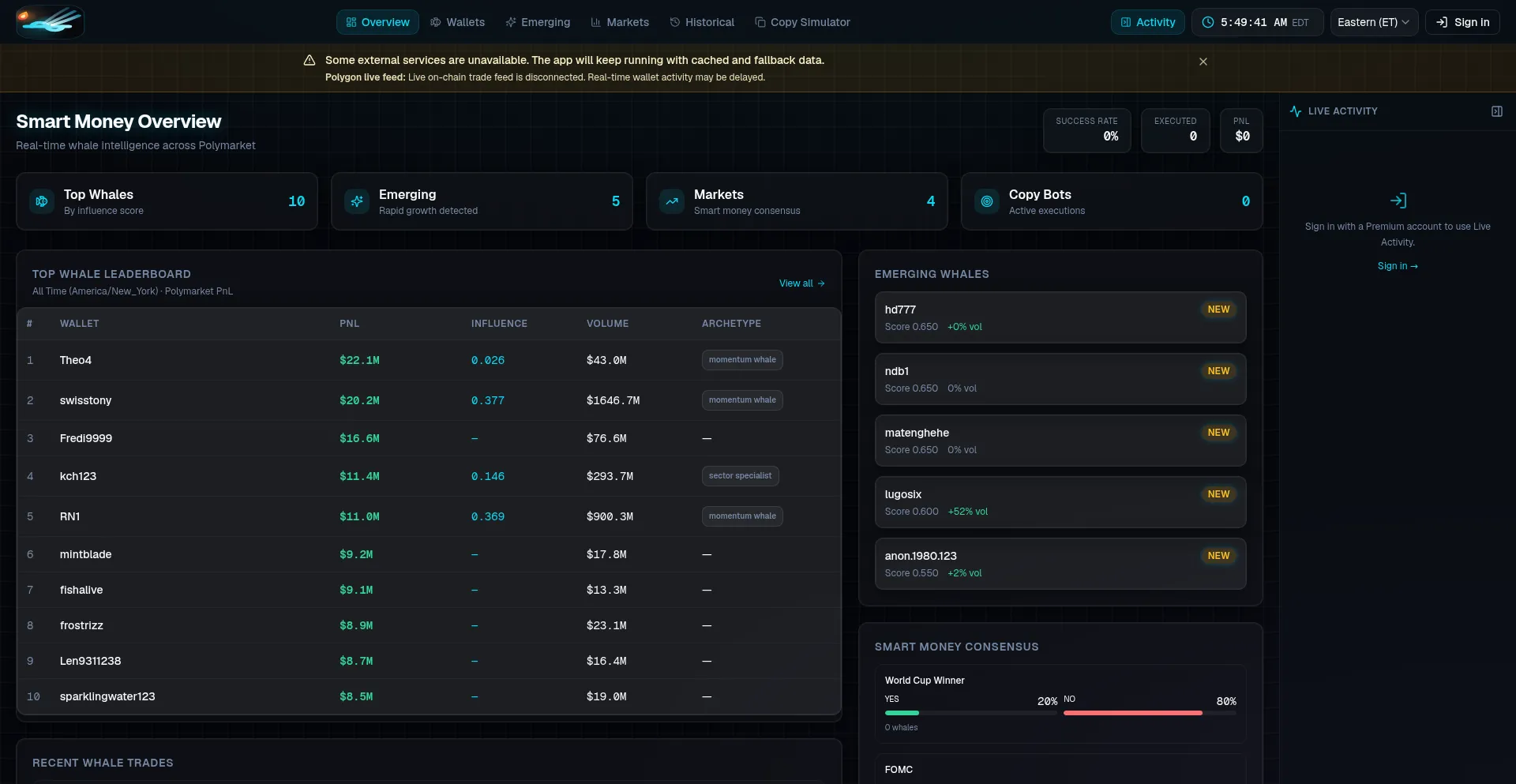Select the mintblade wallet row
The image size is (1516, 784).
[429, 554]
